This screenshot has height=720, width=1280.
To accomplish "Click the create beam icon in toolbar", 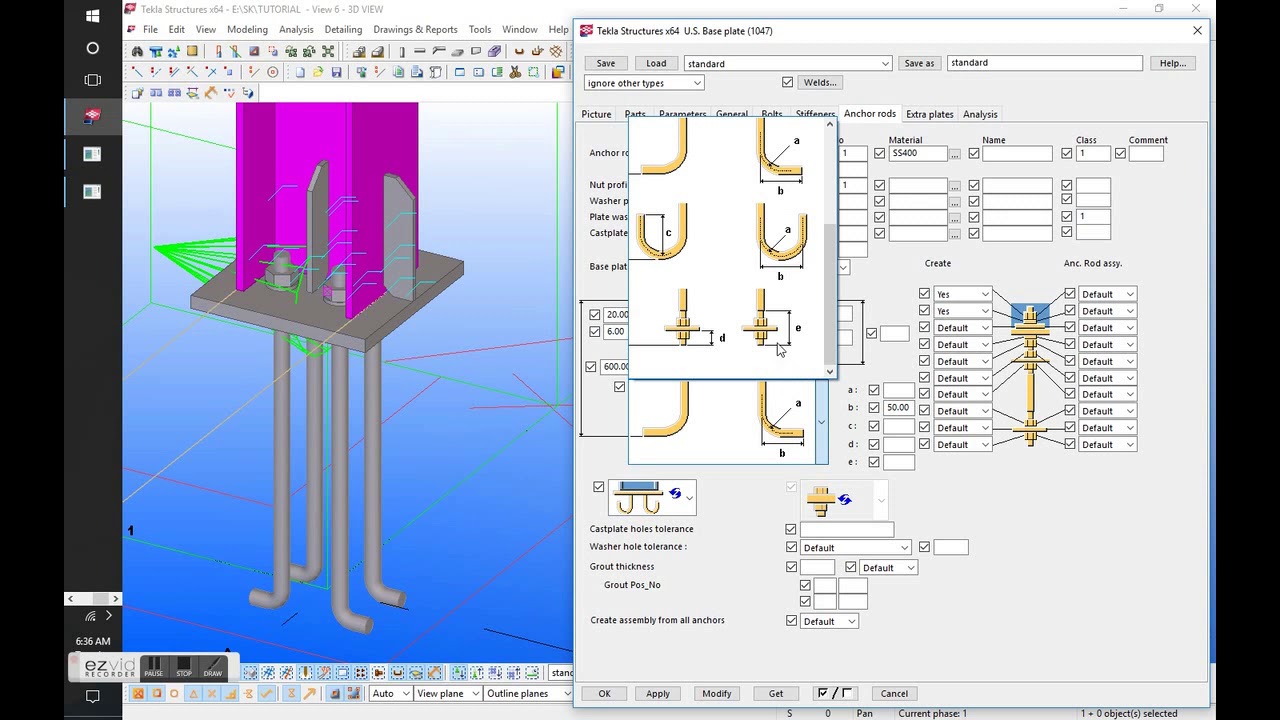I will point(419,52).
